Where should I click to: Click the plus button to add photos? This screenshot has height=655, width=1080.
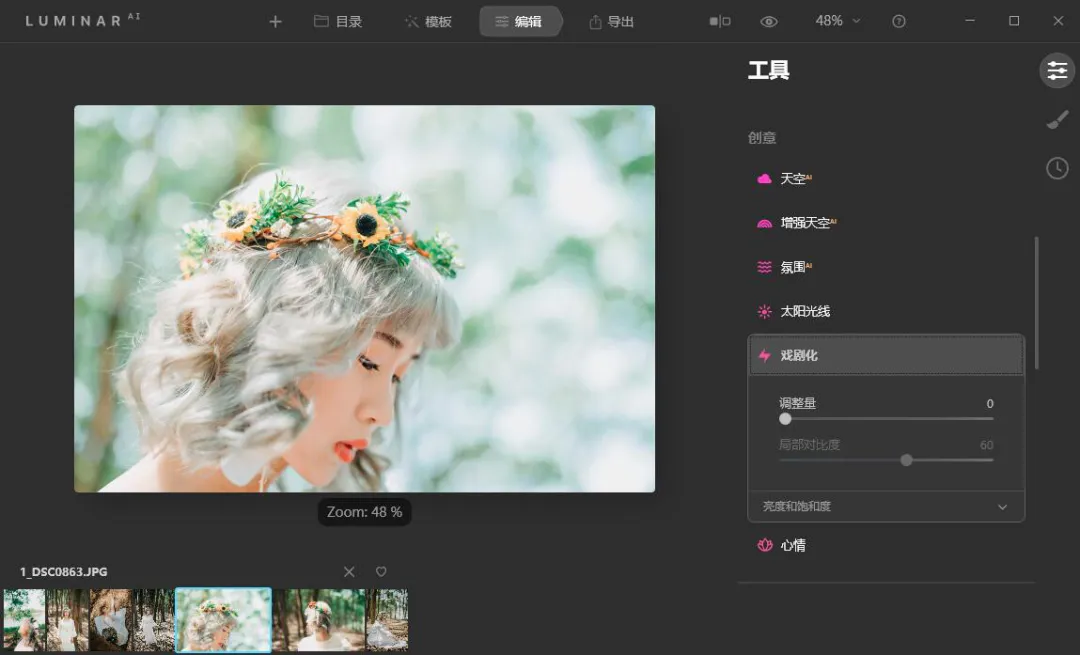click(x=275, y=20)
